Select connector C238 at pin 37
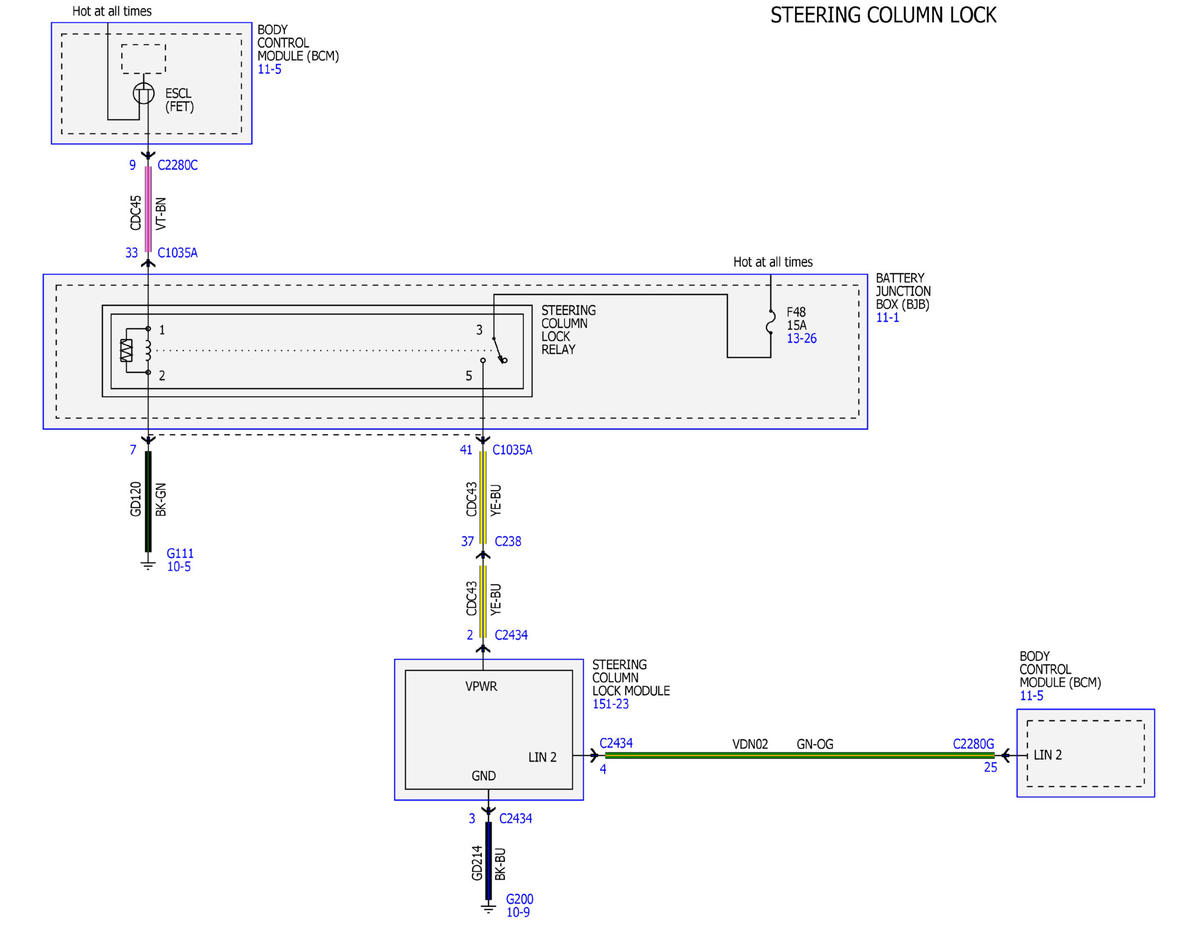Image resolution: width=1200 pixels, height=927 pixels. click(507, 541)
